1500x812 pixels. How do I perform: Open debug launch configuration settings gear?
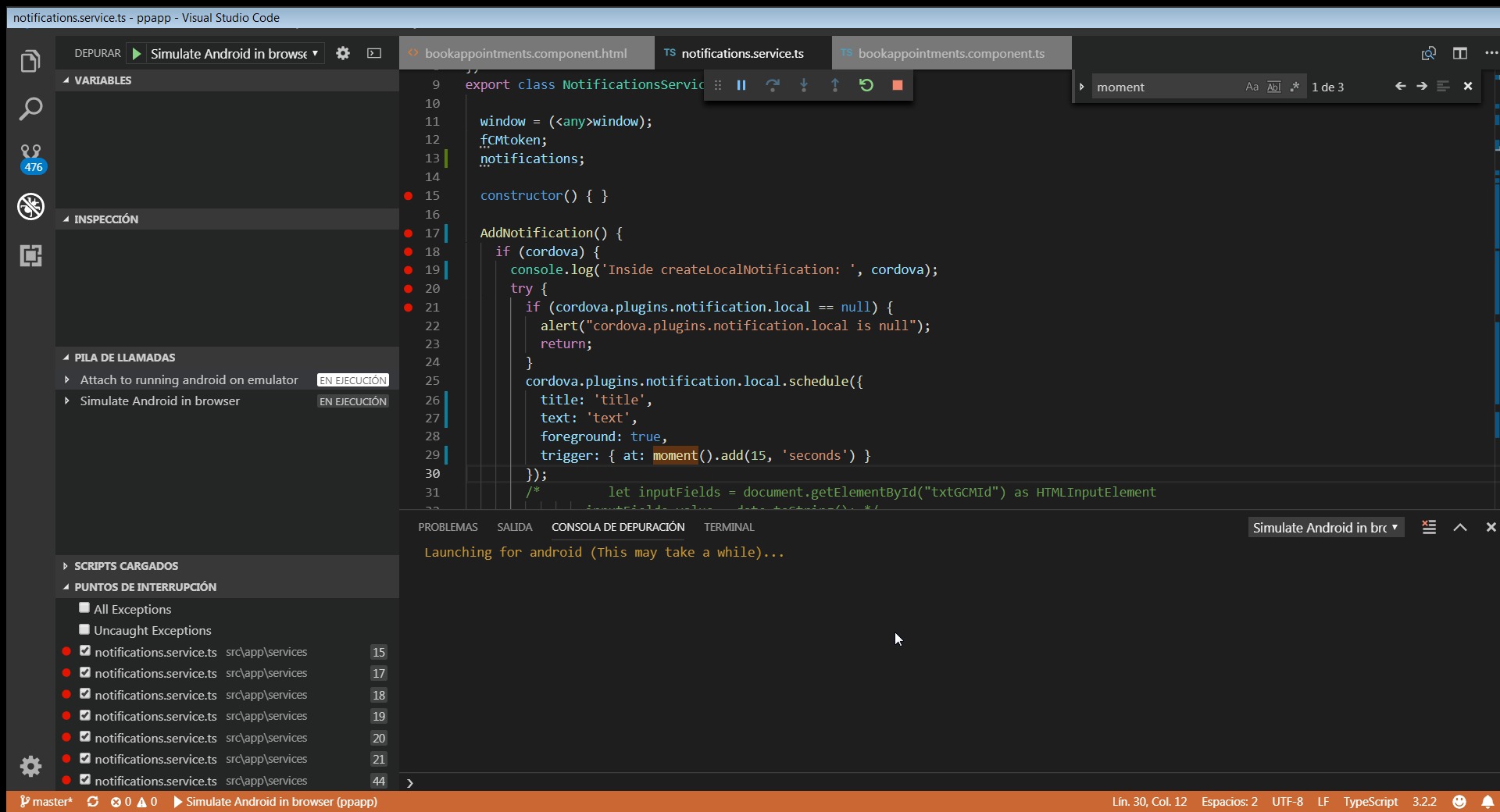tap(342, 53)
